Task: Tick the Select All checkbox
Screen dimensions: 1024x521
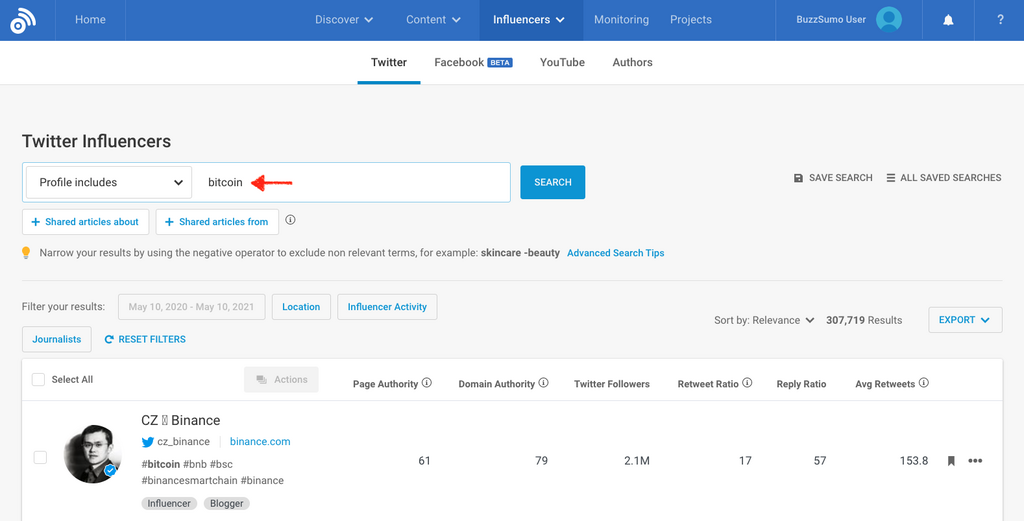Action: pos(38,380)
